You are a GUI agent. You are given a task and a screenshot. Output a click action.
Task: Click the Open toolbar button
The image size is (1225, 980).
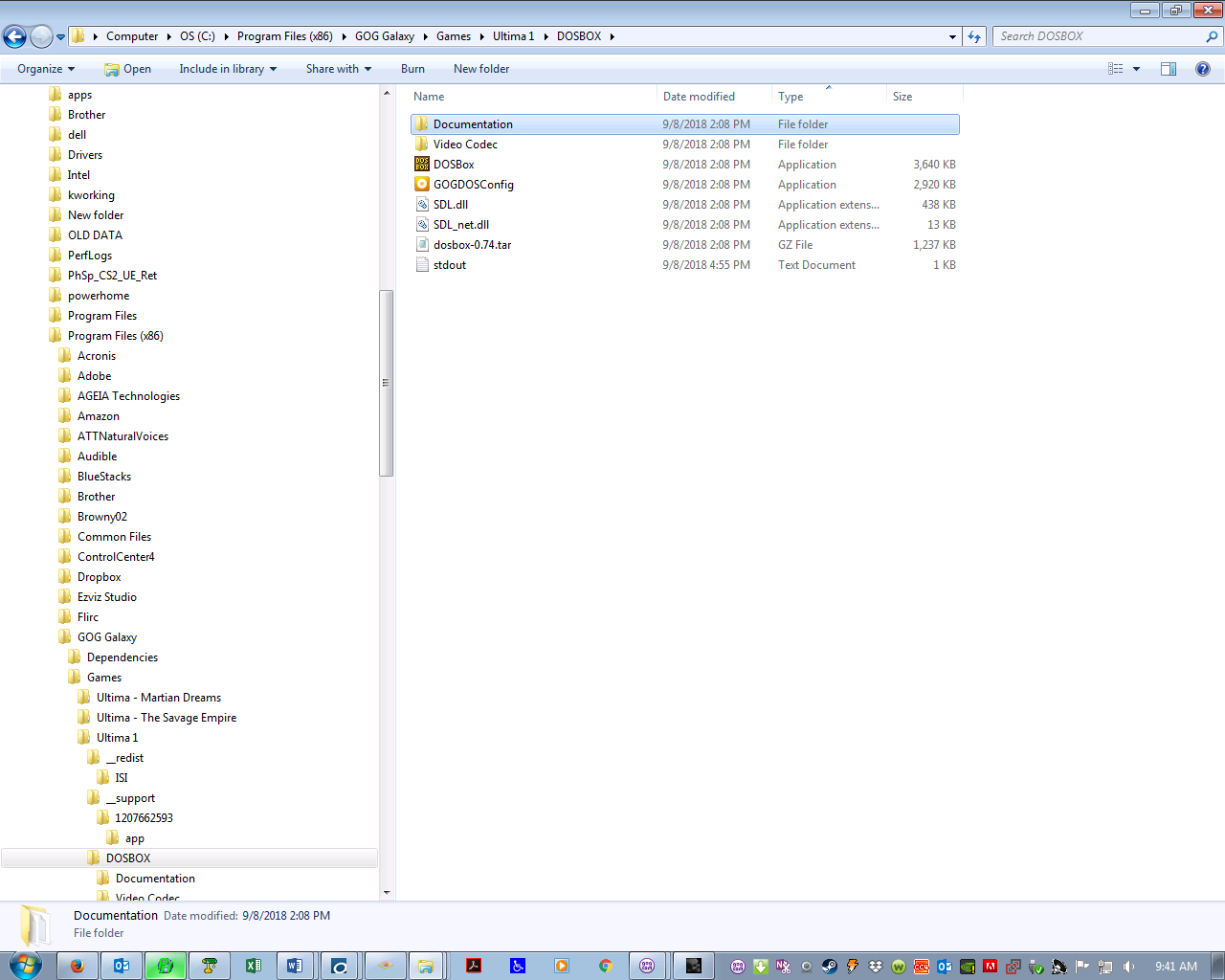(x=127, y=69)
